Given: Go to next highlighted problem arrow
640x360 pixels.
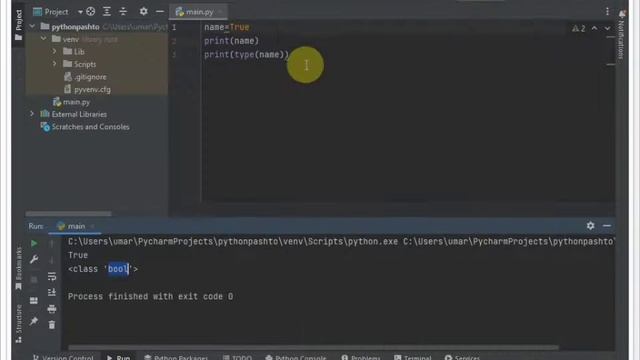Looking at the screenshot, I should pyautogui.click(x=607, y=28).
